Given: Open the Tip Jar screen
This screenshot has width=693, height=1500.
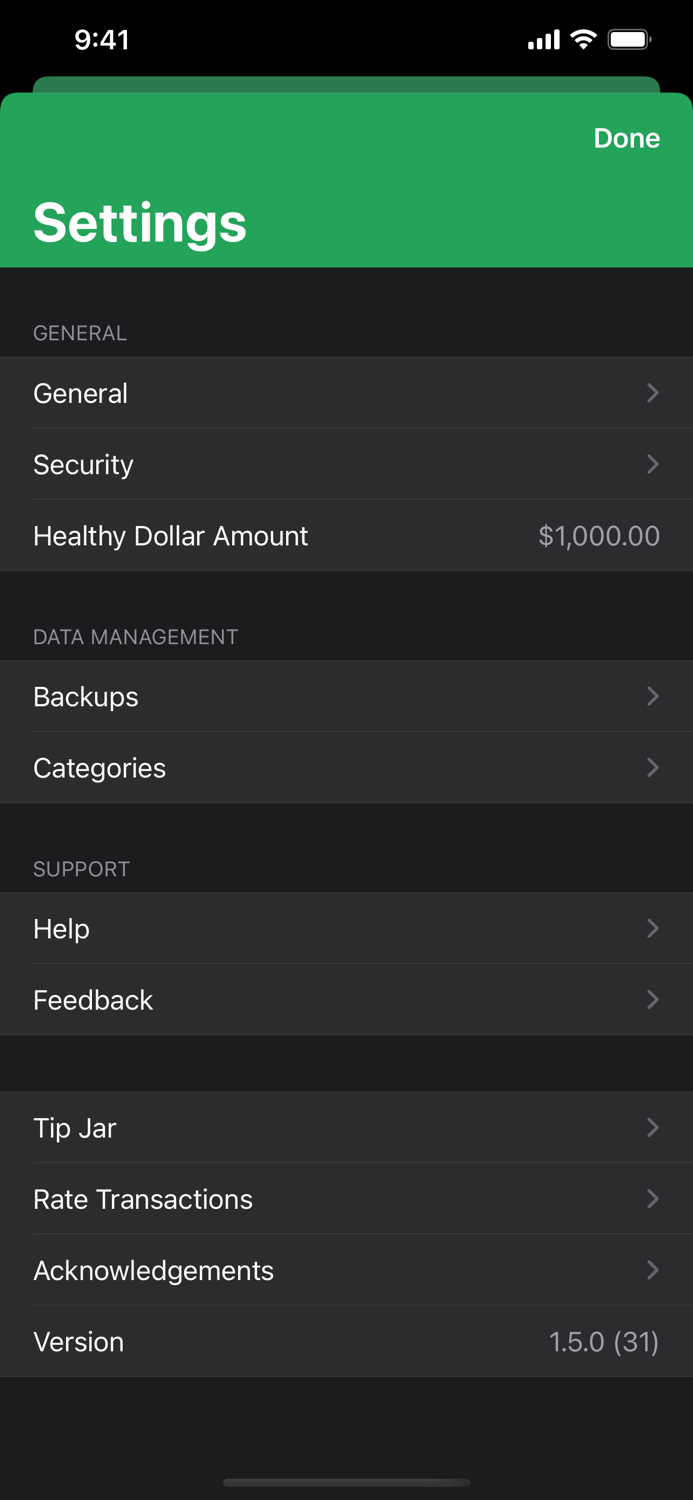Looking at the screenshot, I should [x=74, y=1128].
